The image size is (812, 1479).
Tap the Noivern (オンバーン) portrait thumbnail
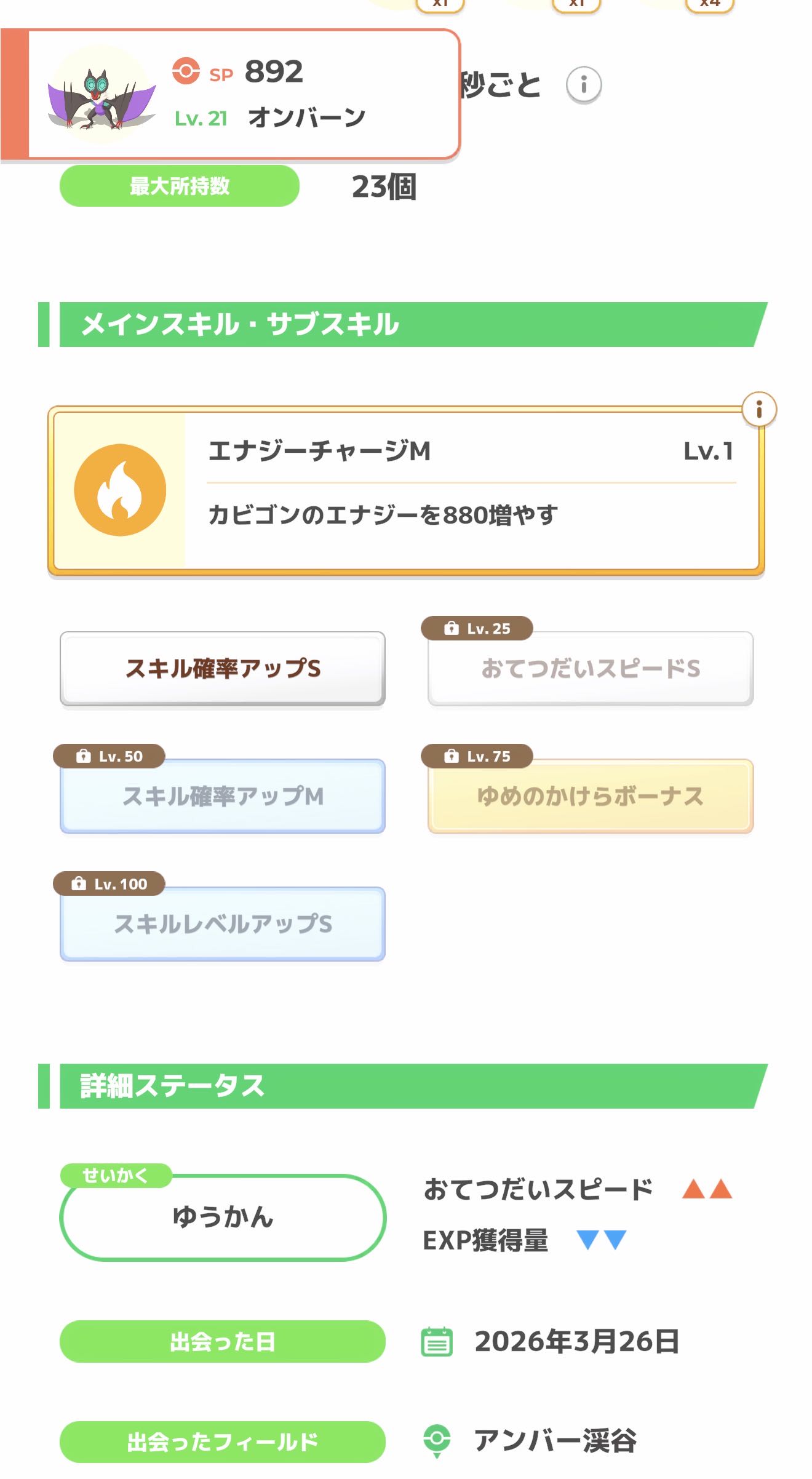[100, 96]
